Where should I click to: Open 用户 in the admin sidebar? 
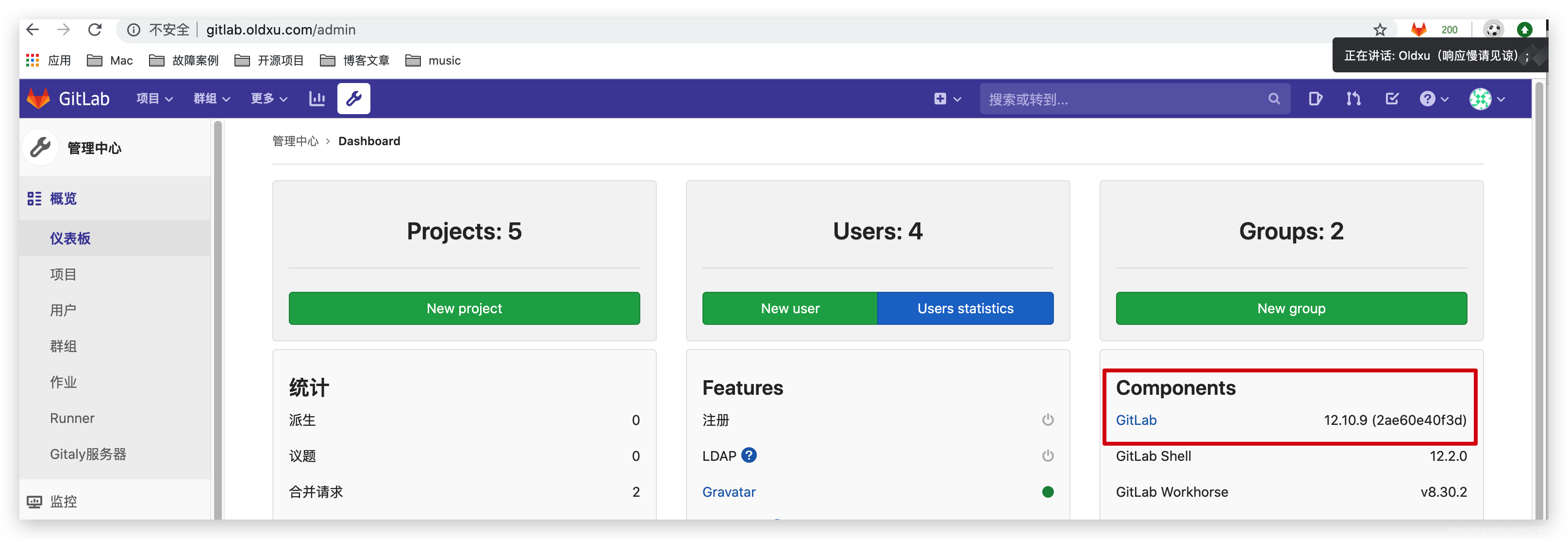63,310
